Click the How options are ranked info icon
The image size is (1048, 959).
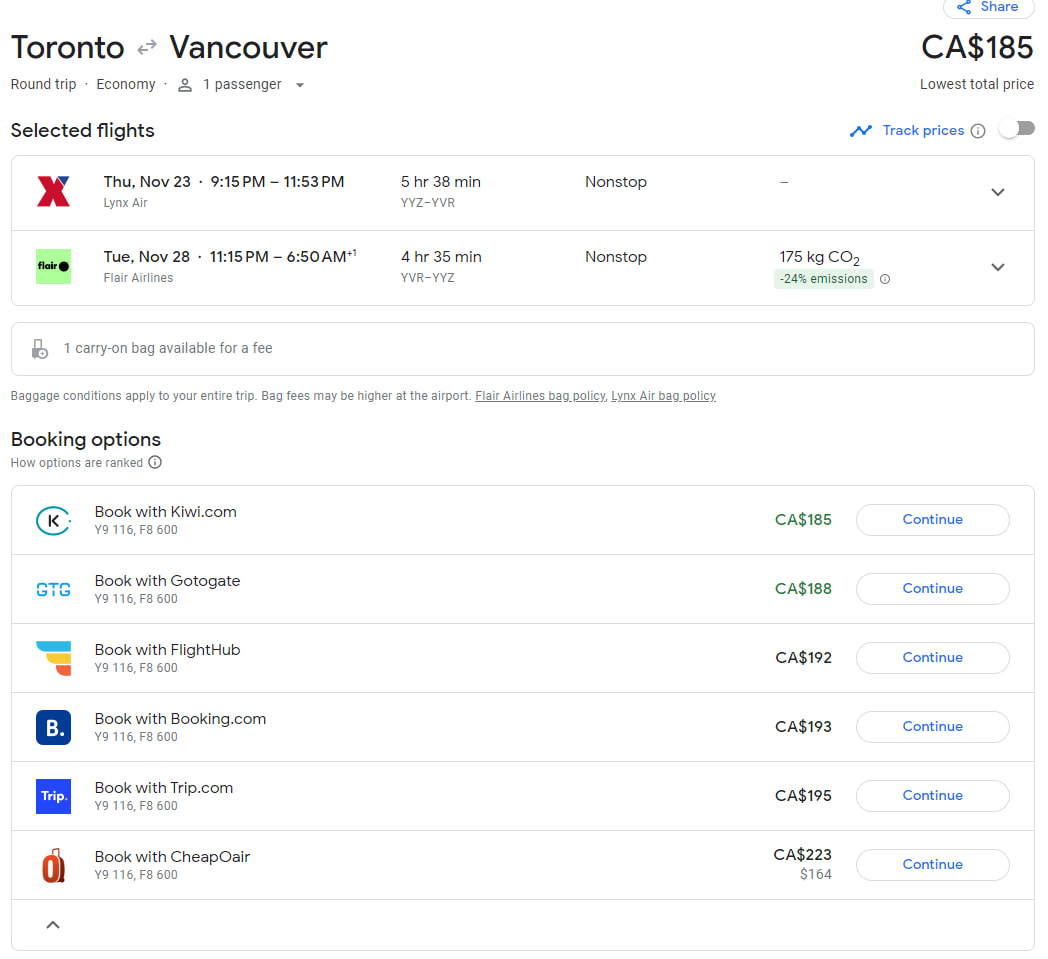[155, 462]
